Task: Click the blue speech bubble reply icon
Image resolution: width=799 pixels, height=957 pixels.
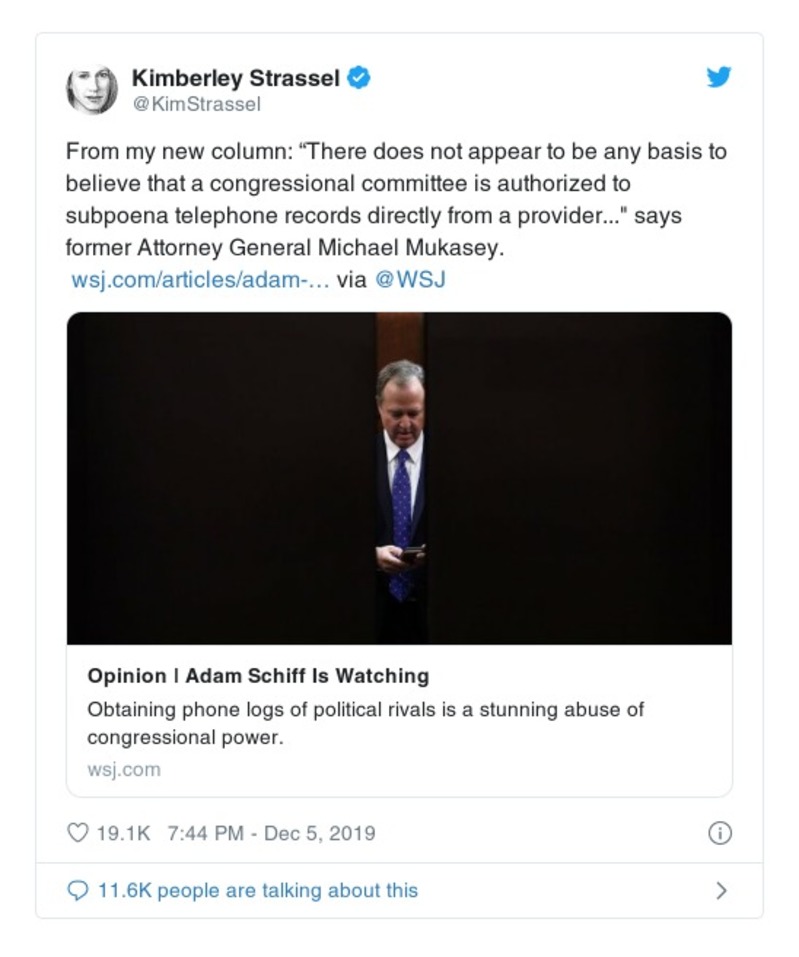Action: click(x=77, y=890)
